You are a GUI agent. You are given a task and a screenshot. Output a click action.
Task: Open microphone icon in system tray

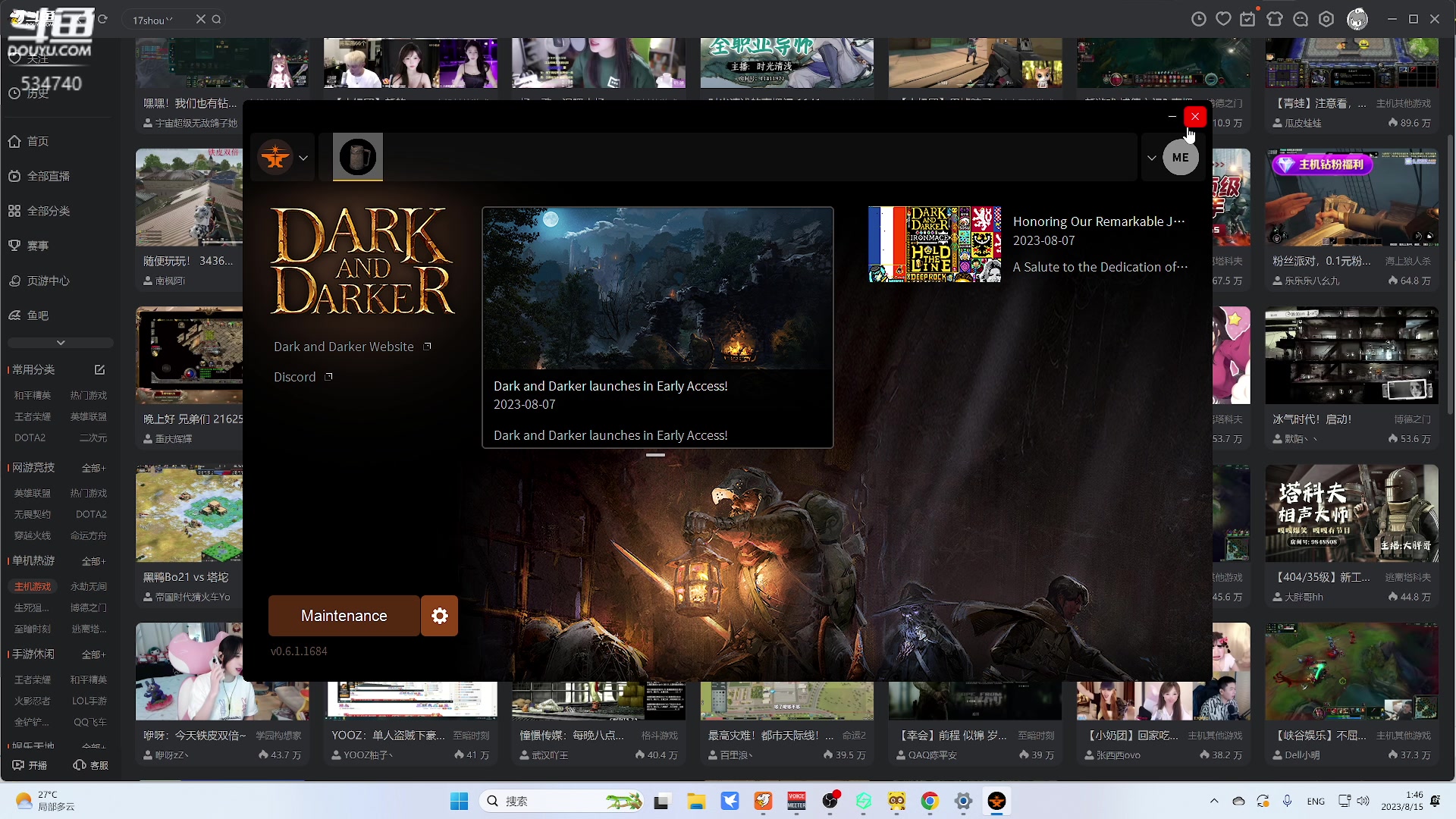tap(1287, 802)
